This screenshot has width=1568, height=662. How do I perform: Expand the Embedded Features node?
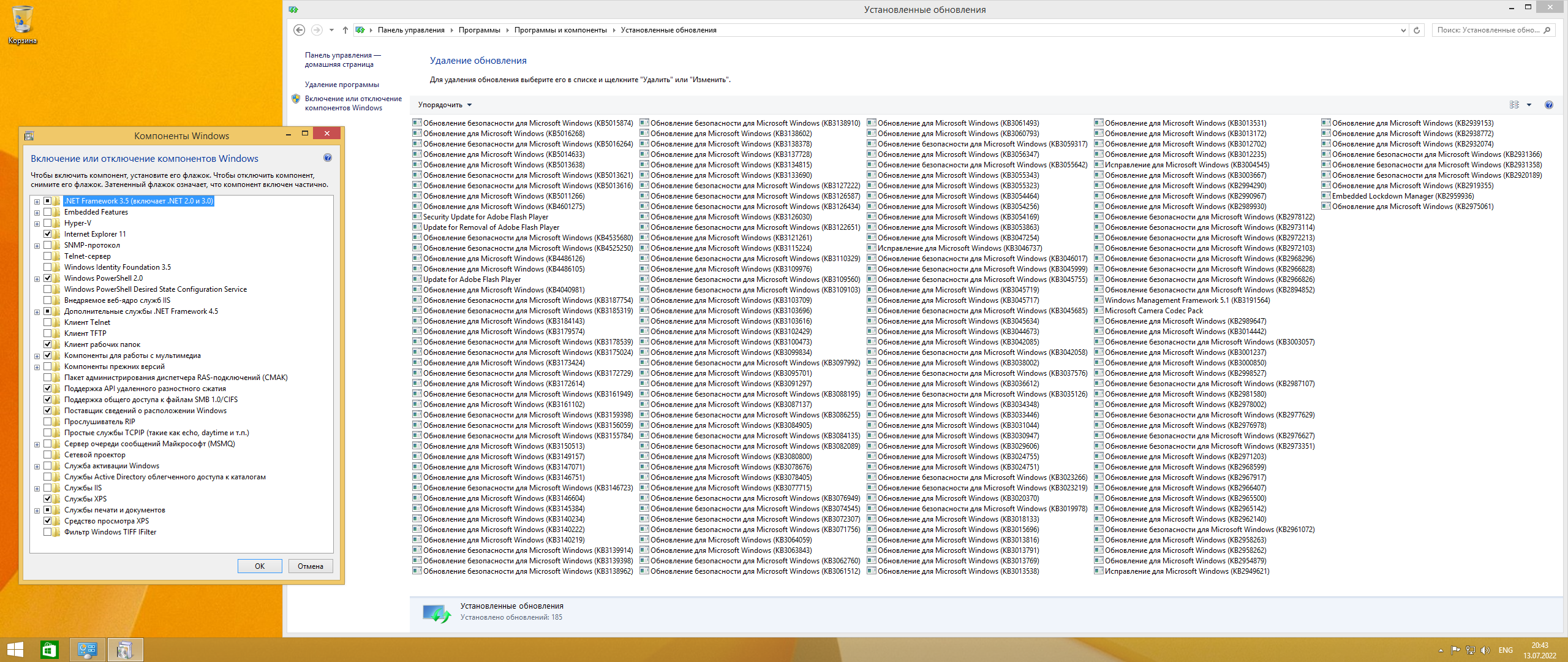tap(37, 213)
